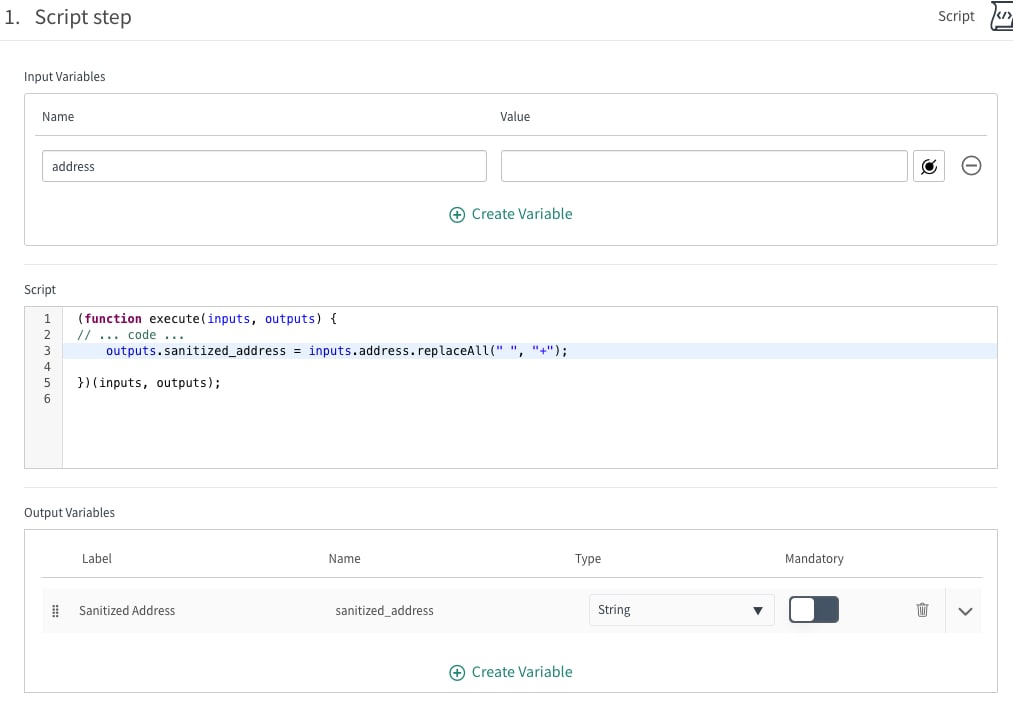
Task: Click the Type column header
Action: click(x=588, y=558)
